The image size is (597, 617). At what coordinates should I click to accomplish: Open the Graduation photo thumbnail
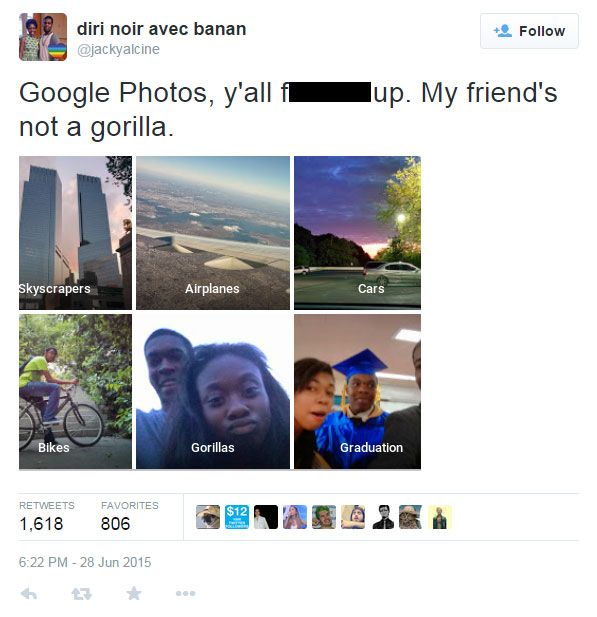click(357, 392)
